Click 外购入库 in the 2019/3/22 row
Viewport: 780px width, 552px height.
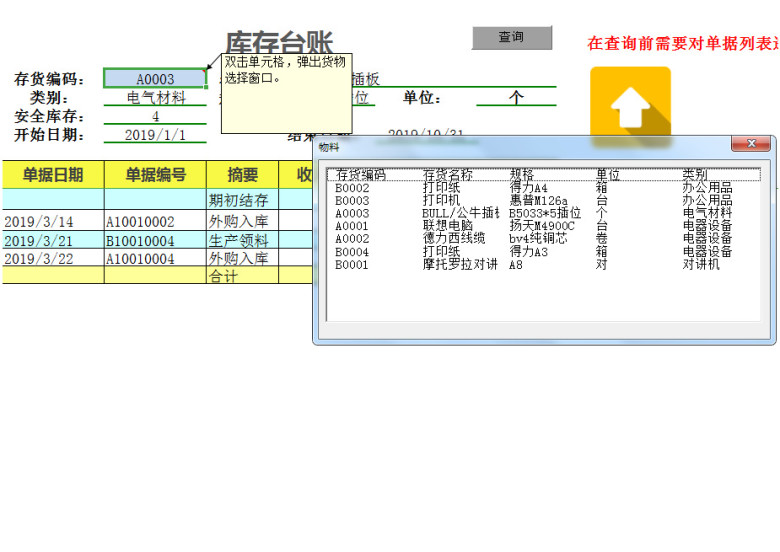click(x=242, y=259)
